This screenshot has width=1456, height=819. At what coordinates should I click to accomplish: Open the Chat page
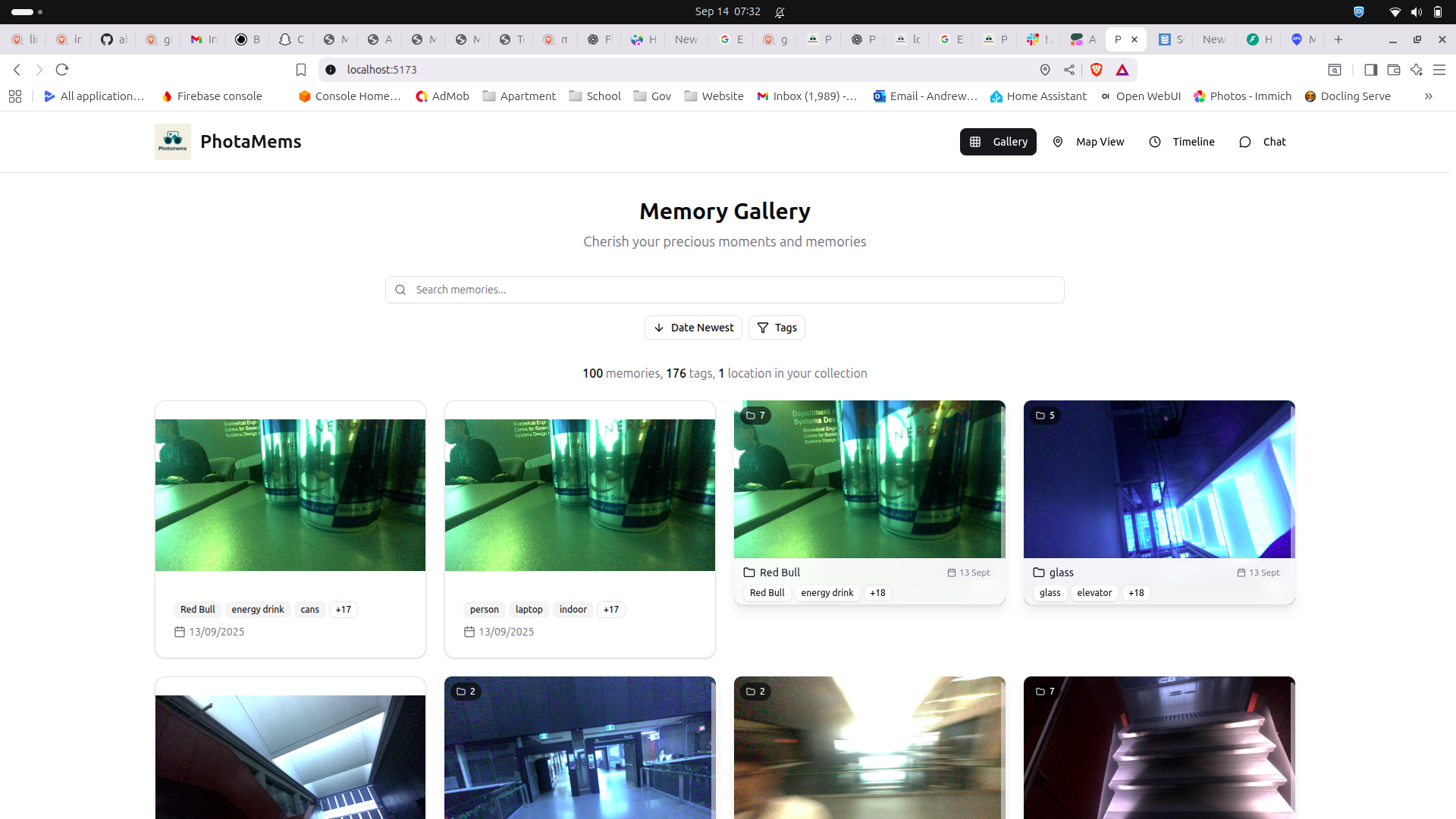1263,142
